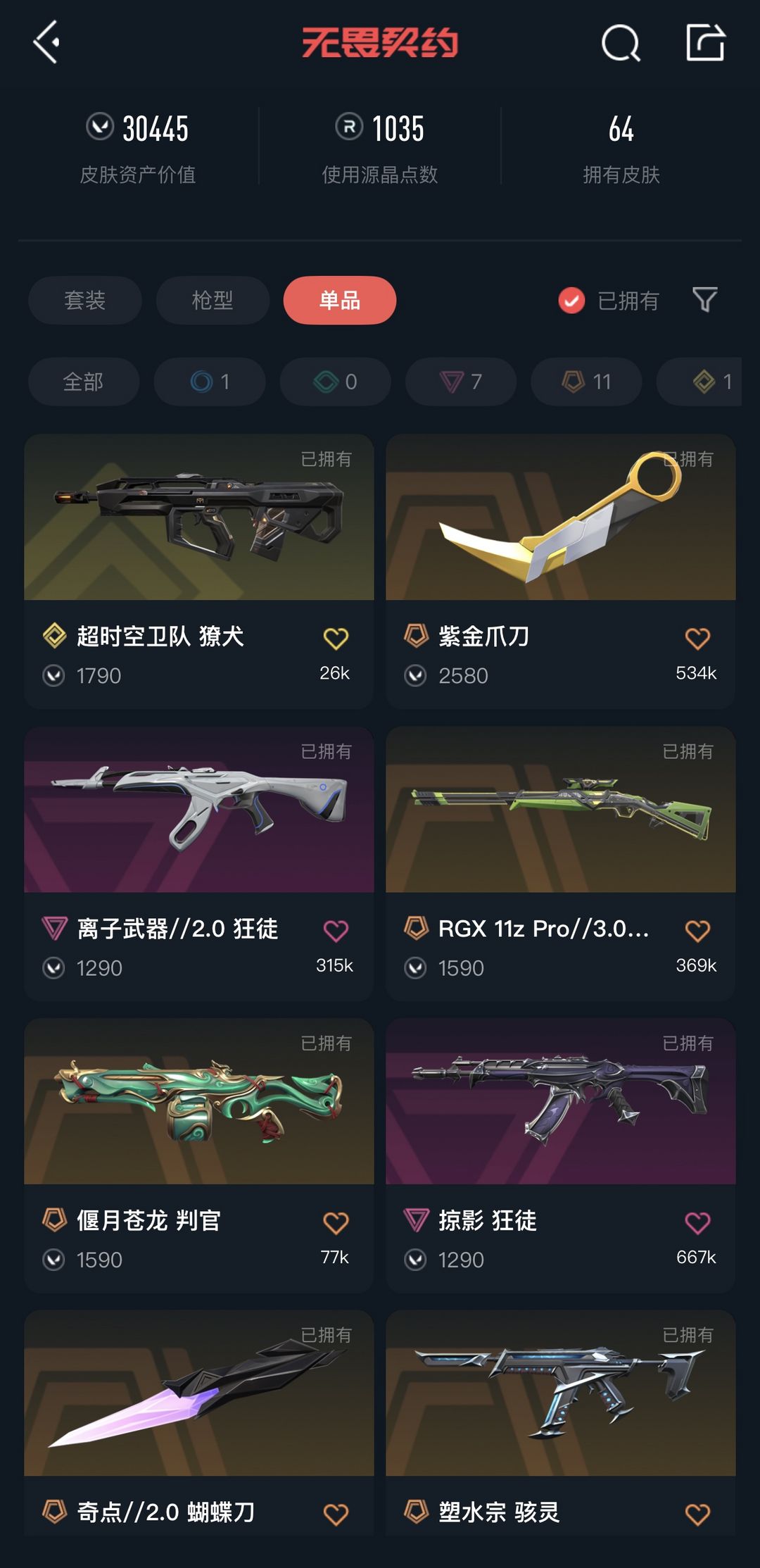The image size is (760, 1568).
Task: Tap the heart icon for 偃月苍龙 判官
Action: pyautogui.click(x=336, y=1223)
